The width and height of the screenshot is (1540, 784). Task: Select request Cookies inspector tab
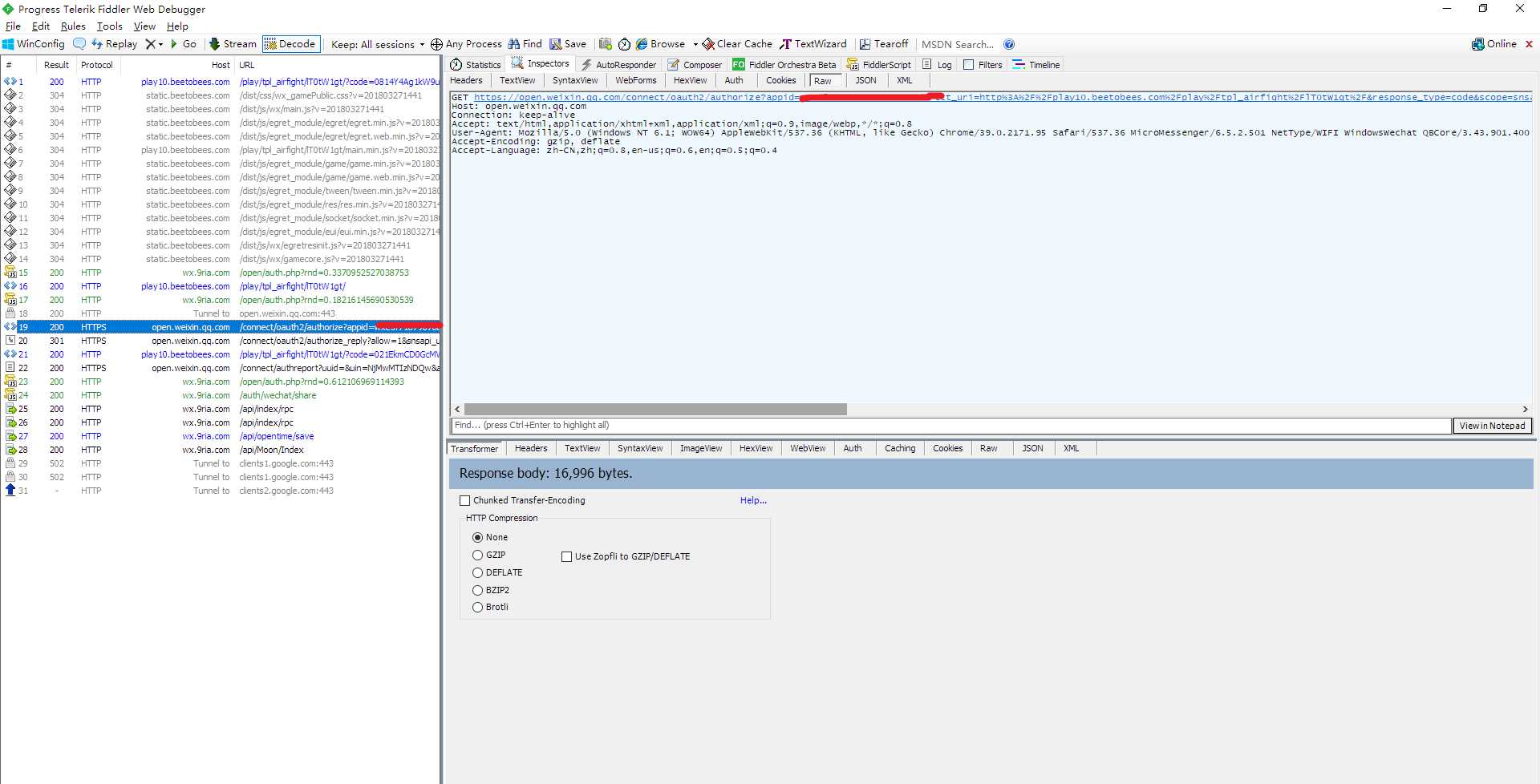[x=780, y=80]
